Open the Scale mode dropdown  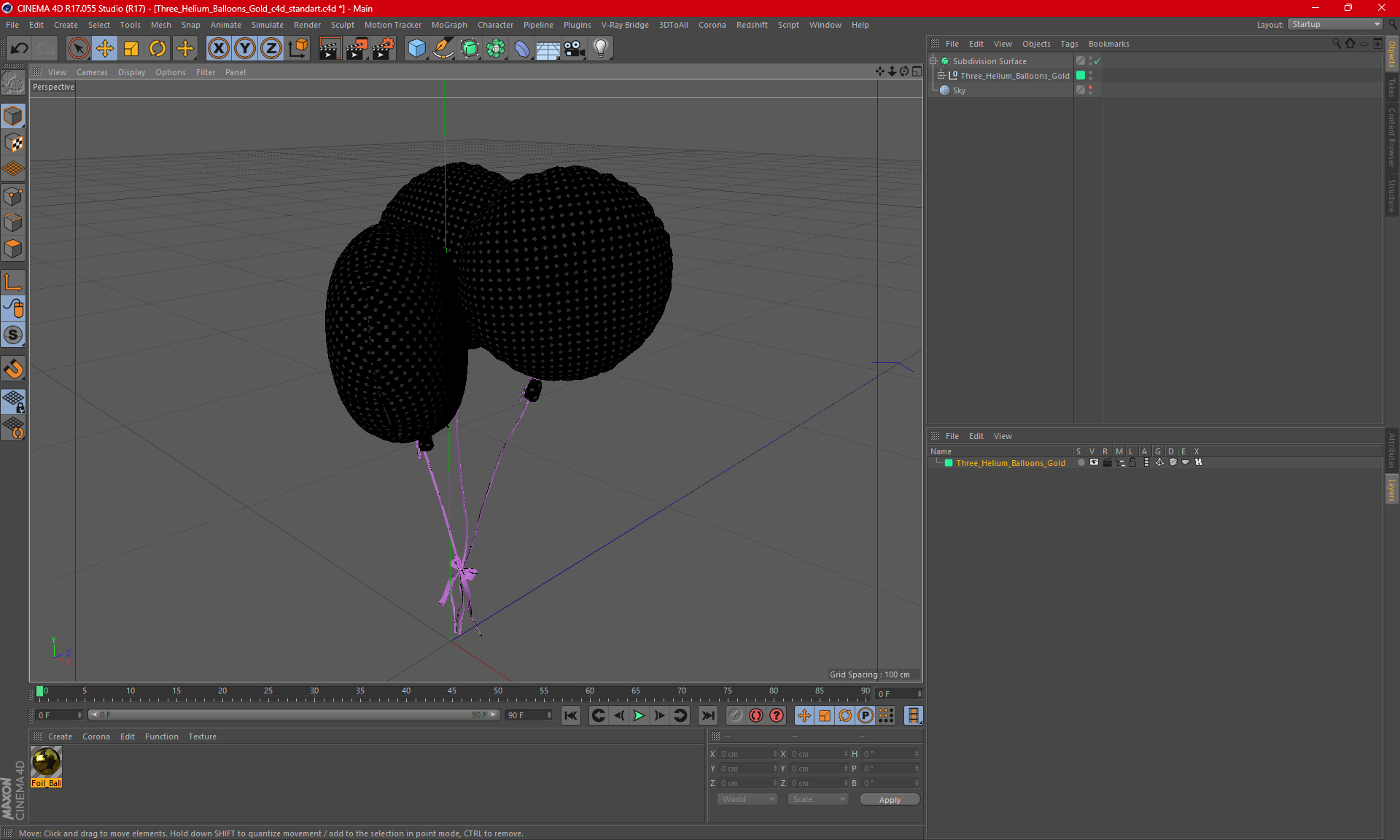[x=818, y=799]
